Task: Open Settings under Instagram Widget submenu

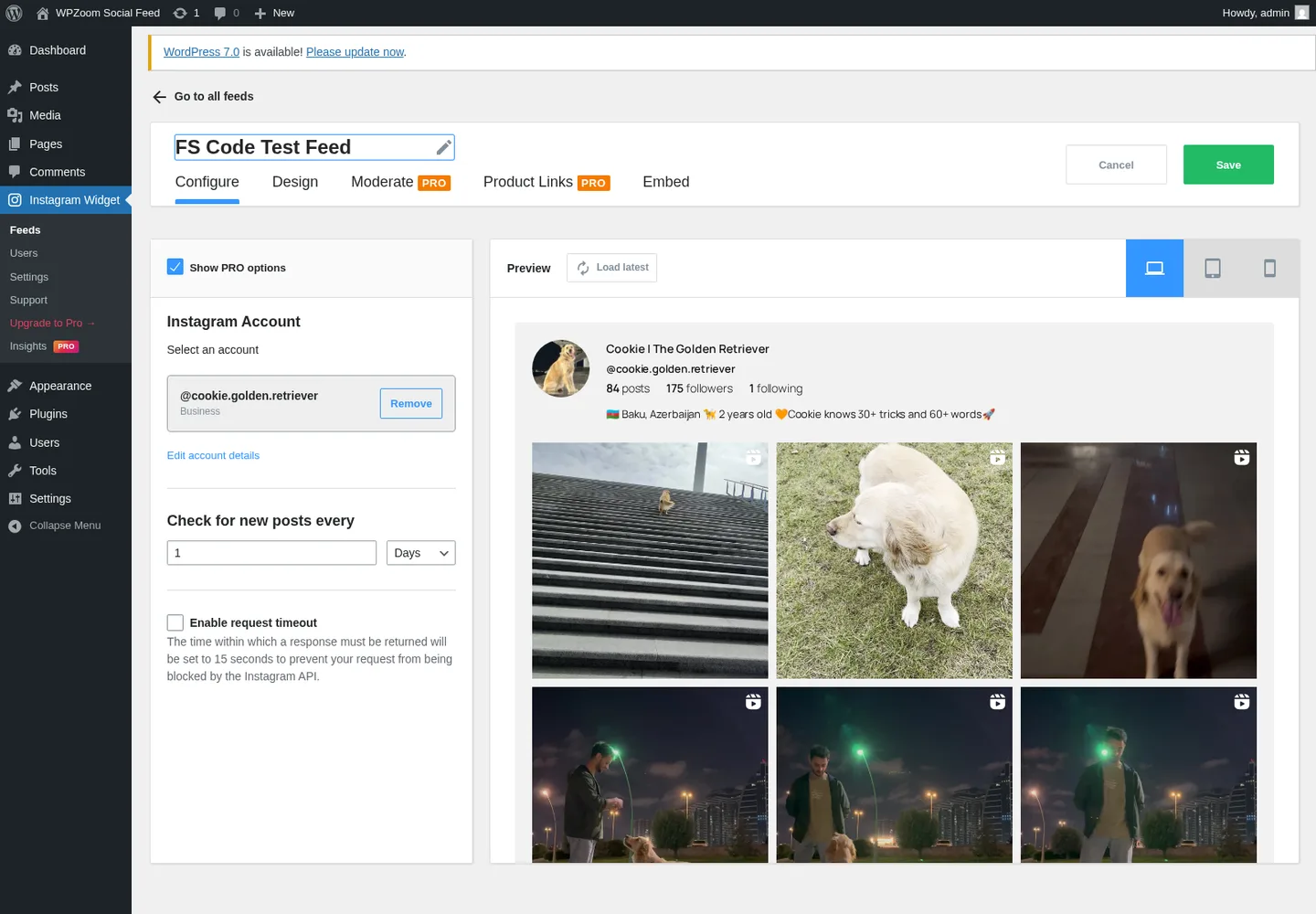Action: tap(29, 277)
